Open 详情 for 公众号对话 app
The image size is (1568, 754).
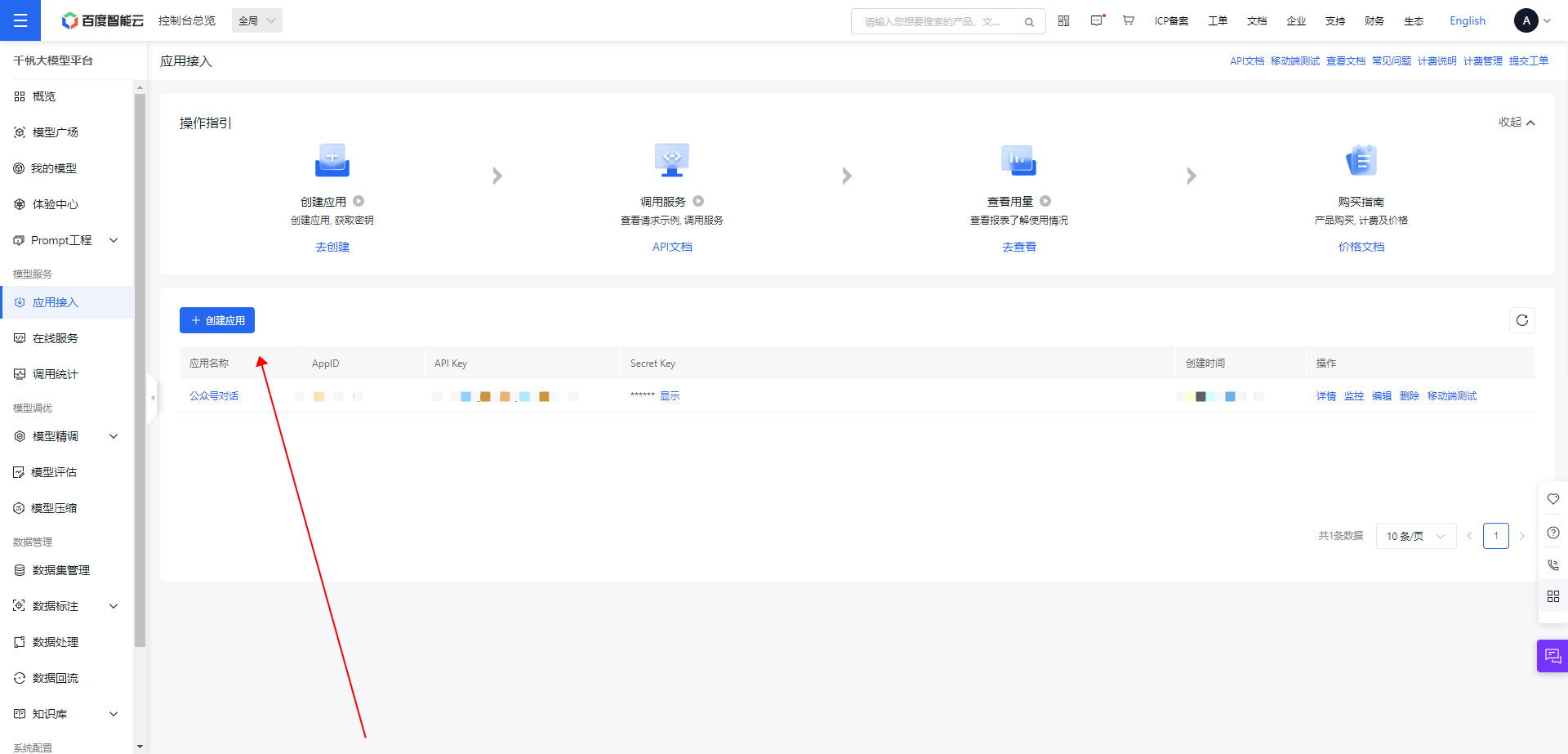coord(1326,396)
